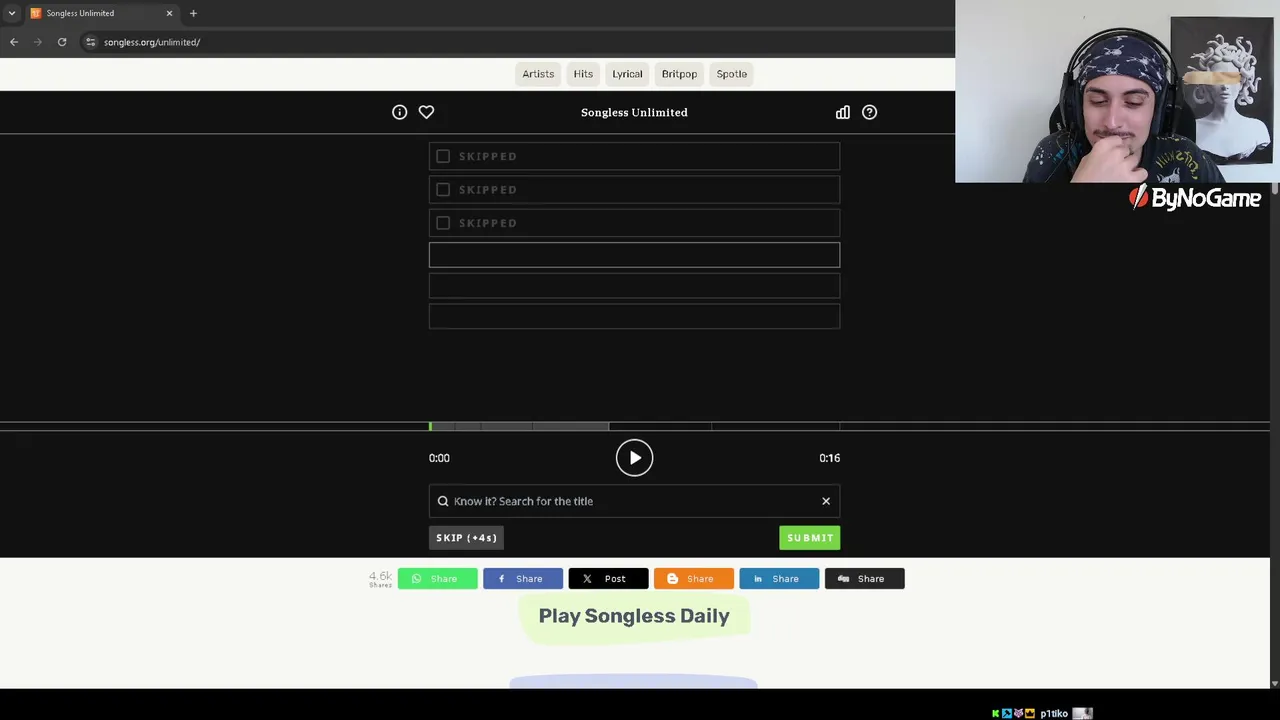Open the Spotle game link

(x=731, y=74)
